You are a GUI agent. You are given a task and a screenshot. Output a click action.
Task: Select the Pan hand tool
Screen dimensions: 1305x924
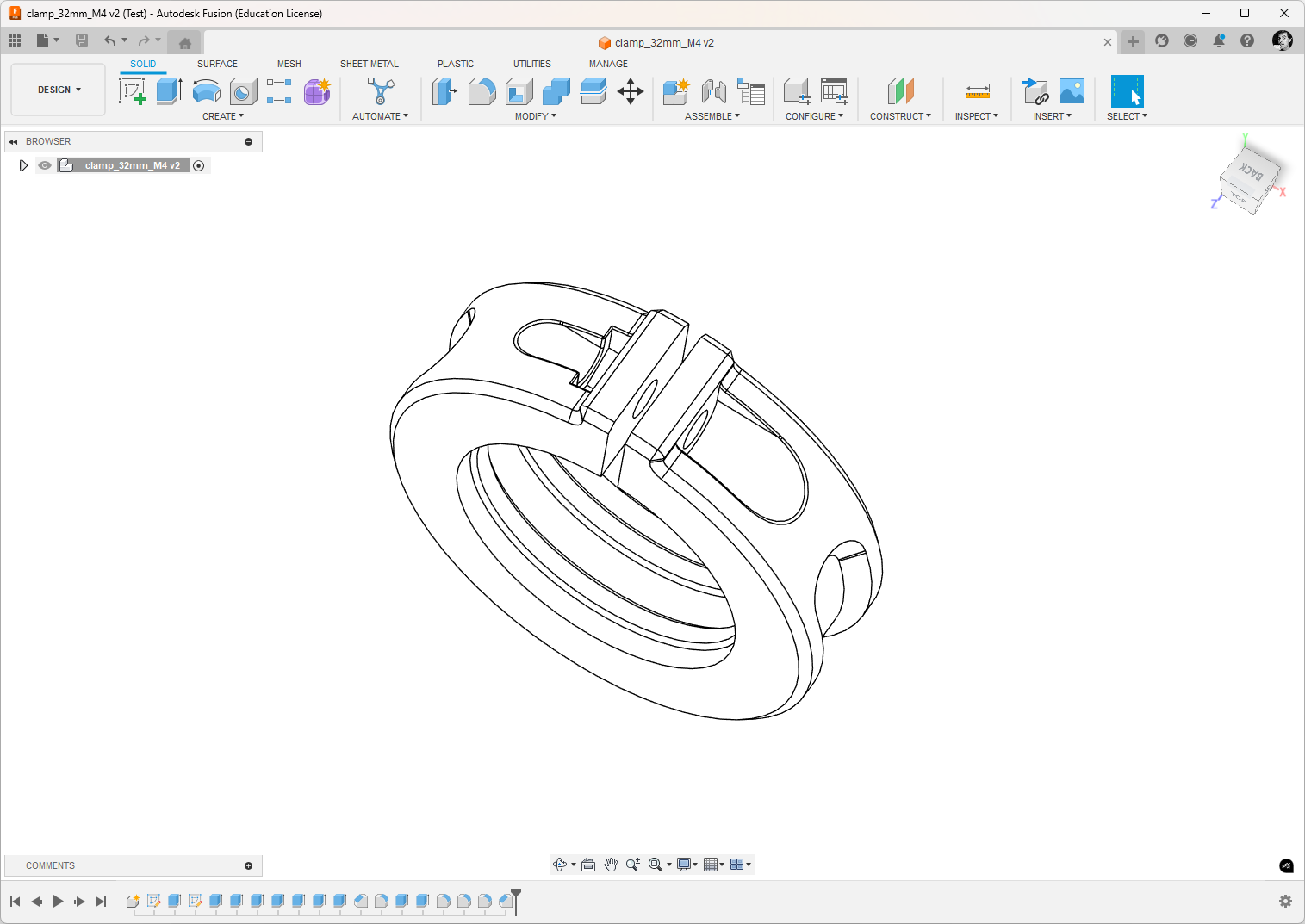[x=611, y=865]
